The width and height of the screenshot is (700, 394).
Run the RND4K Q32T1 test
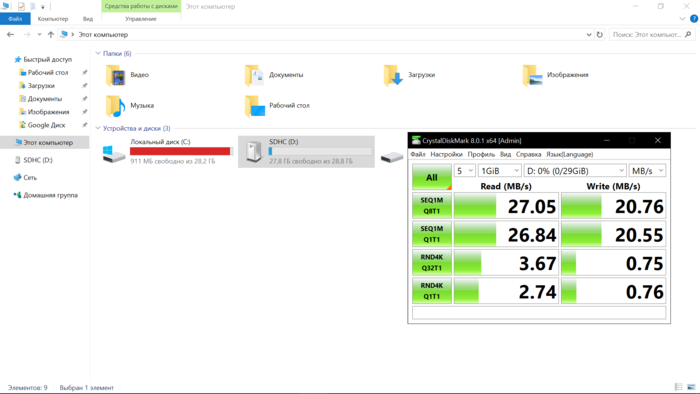coord(432,263)
